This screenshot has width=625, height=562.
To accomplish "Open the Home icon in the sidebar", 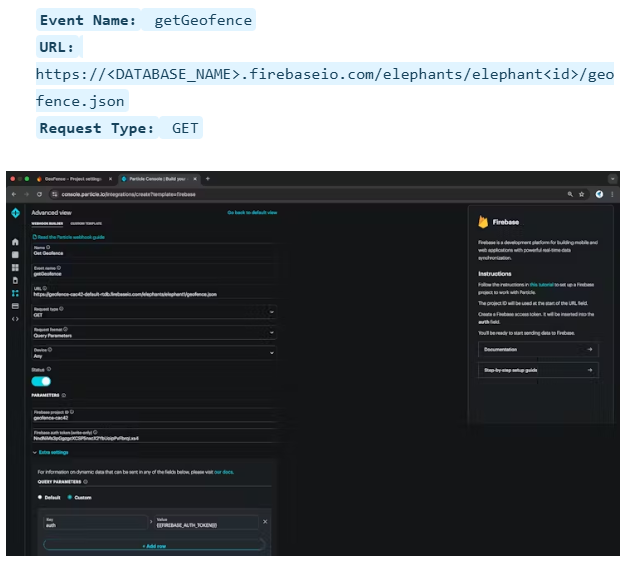I will click(x=15, y=242).
